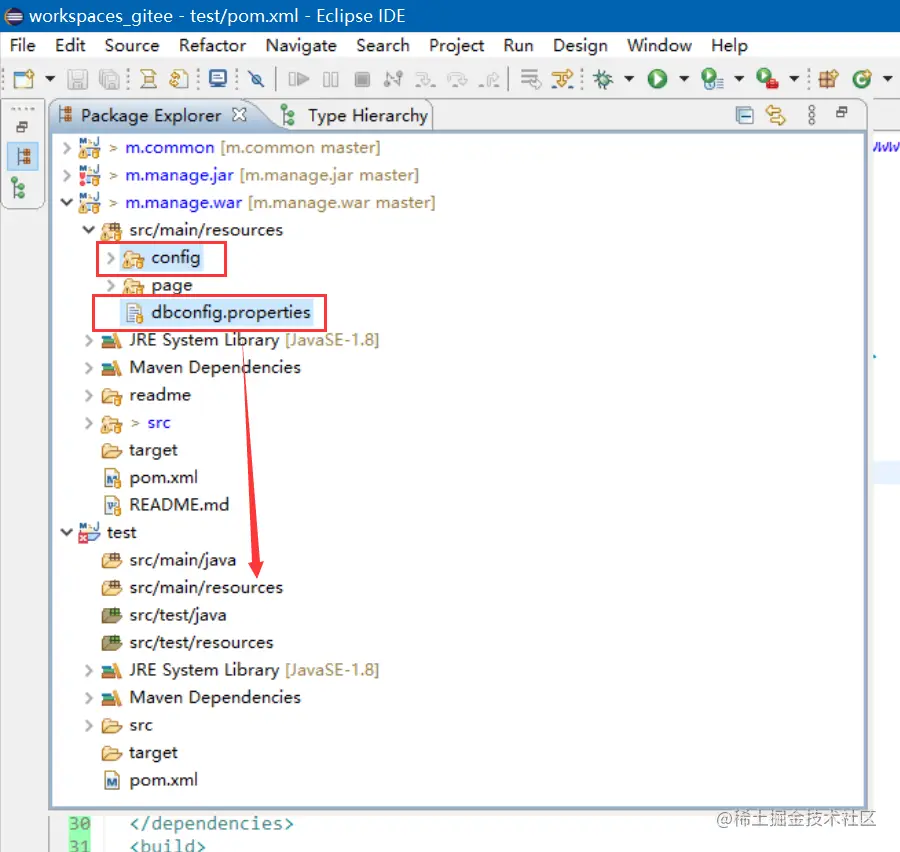Expand the page folder
Viewport: 900px width, 852px height.
tap(111, 285)
